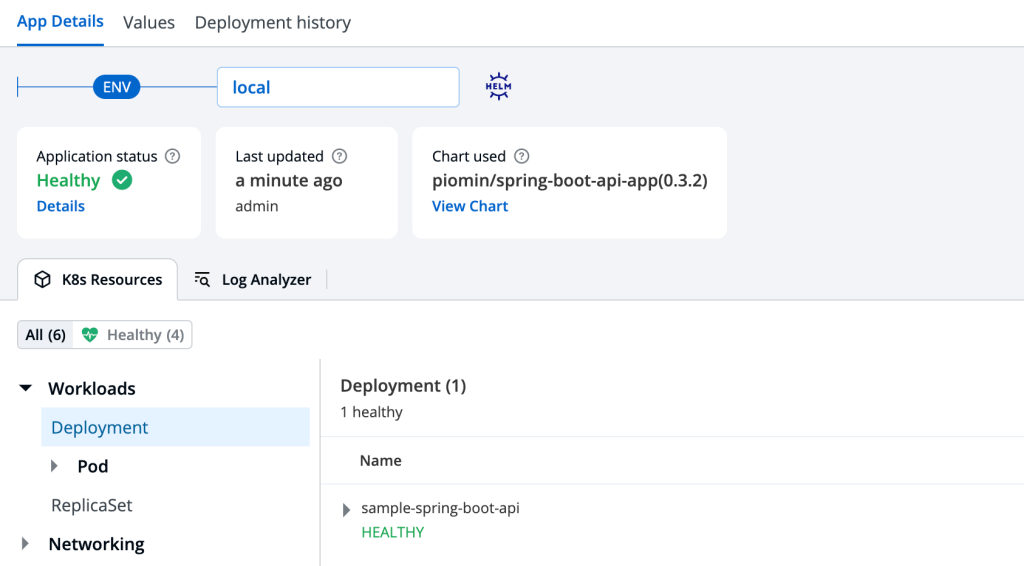Click the K8s Resources cube icon

click(43, 280)
